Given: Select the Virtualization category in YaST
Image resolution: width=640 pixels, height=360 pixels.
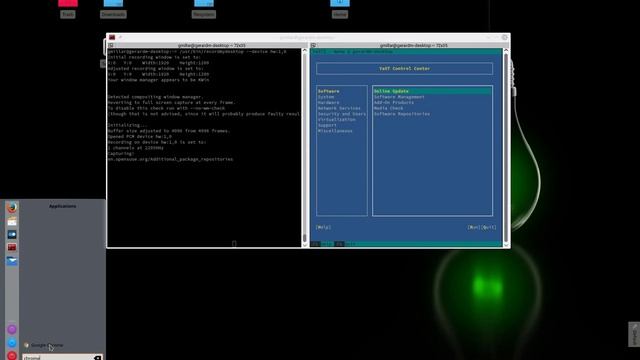Looking at the screenshot, I should (337, 120).
